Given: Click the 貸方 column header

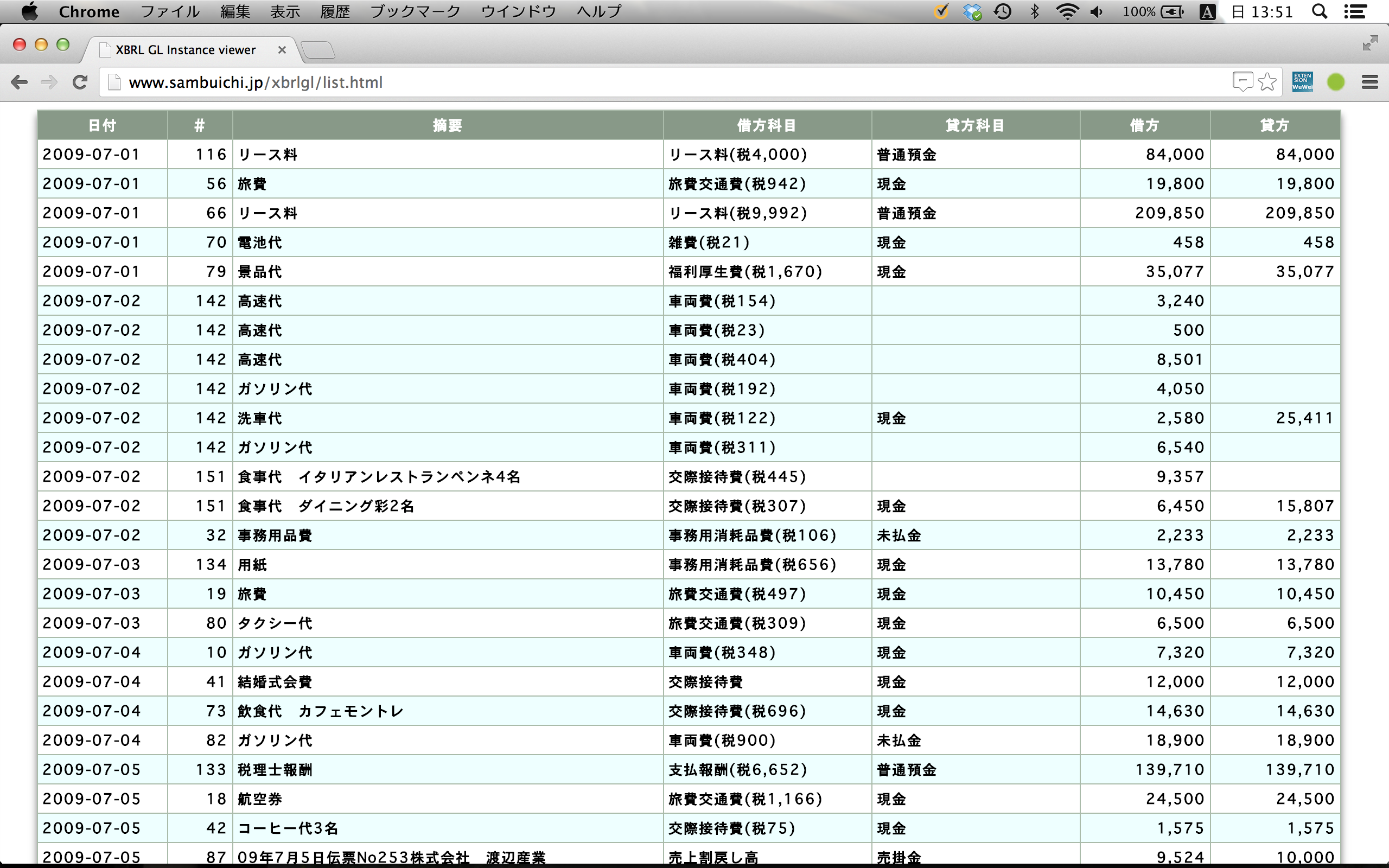Looking at the screenshot, I should pos(1276,125).
